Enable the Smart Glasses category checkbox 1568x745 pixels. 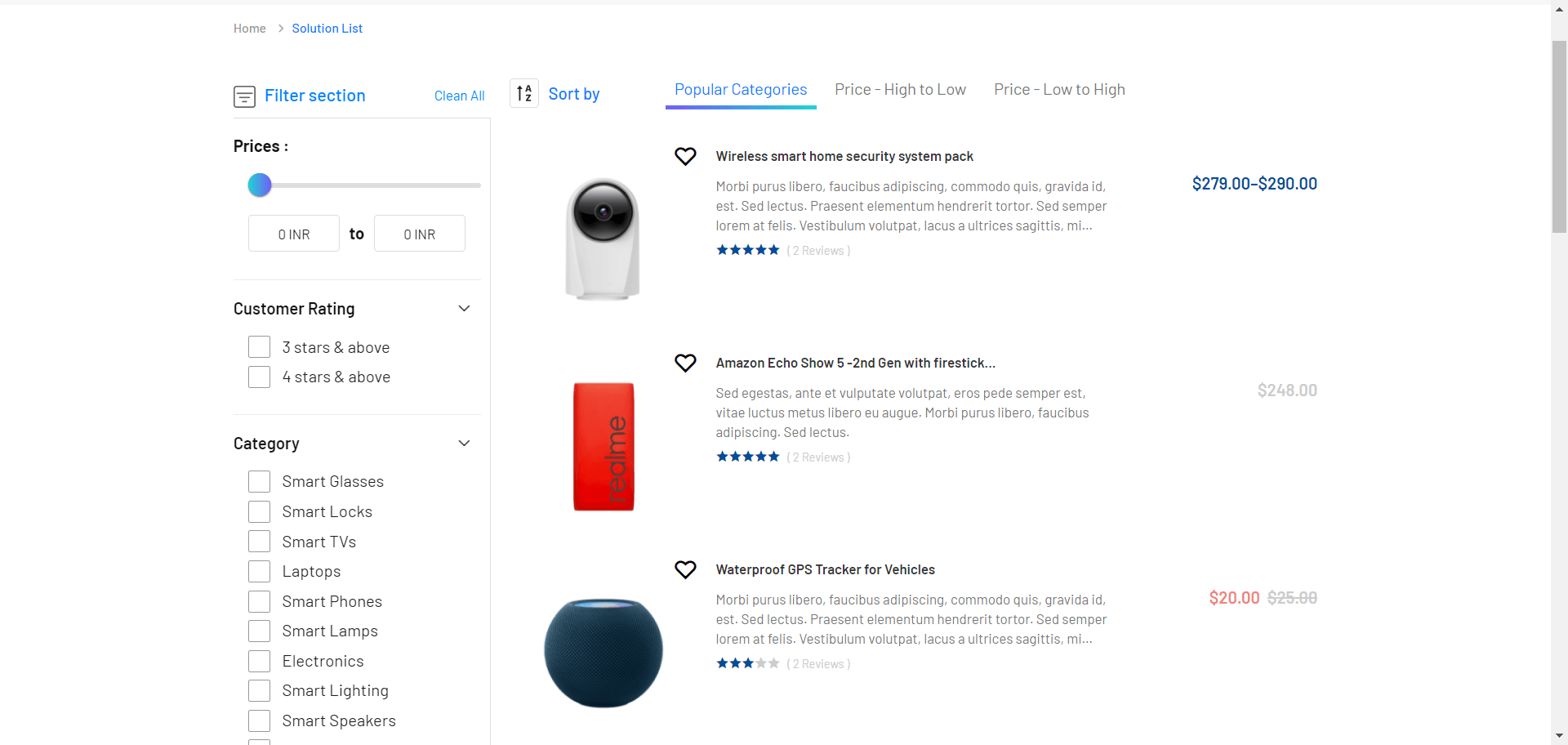coord(260,482)
